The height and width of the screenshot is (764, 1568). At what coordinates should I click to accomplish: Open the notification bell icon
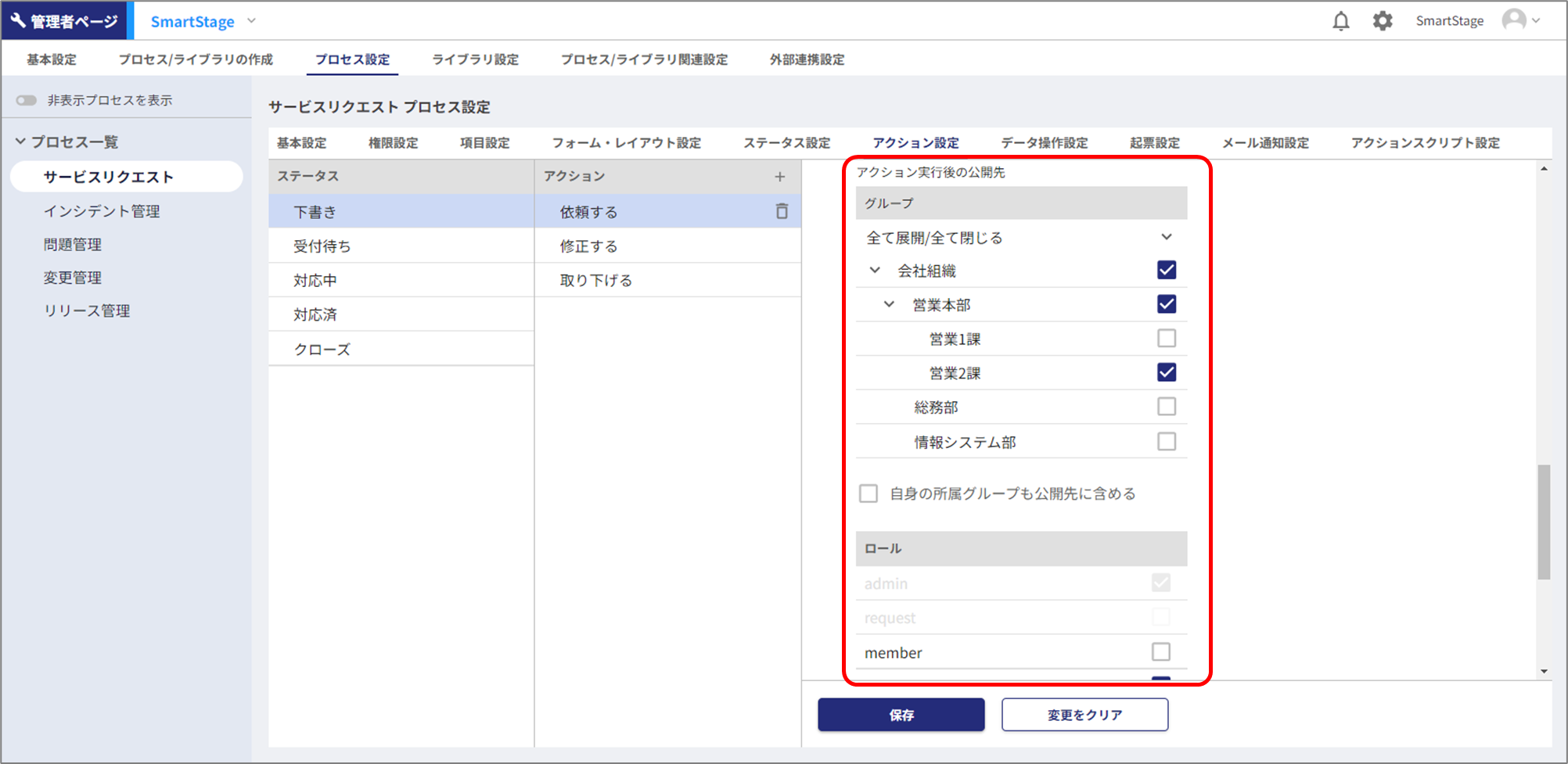[x=1340, y=21]
